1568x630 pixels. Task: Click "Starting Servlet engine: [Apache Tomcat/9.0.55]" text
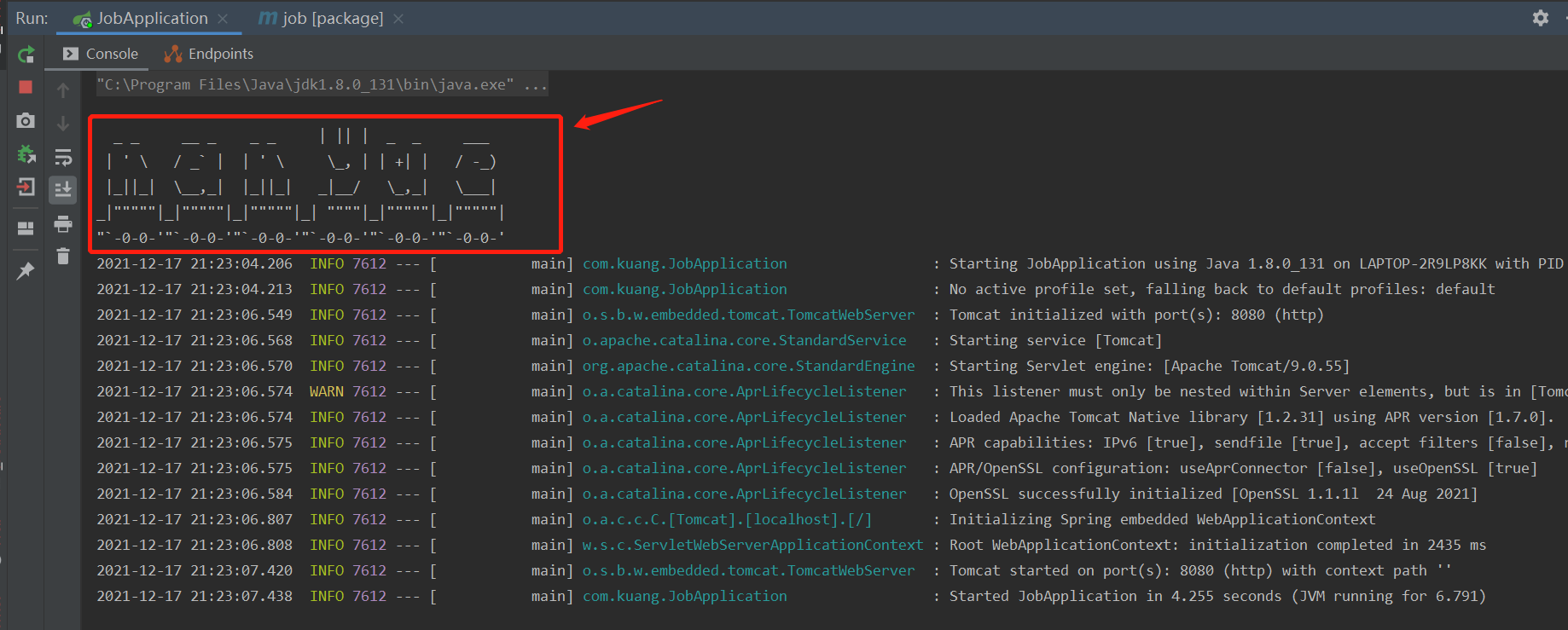tap(1150, 366)
